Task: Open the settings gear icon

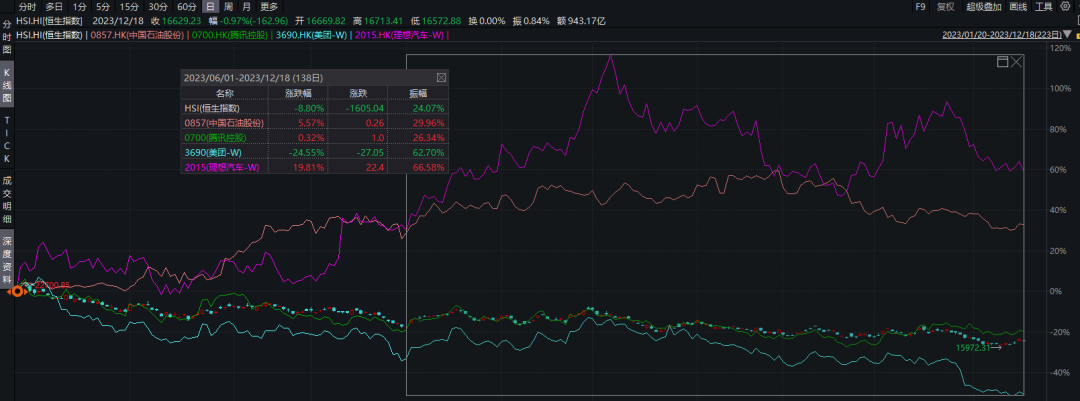Action: pos(1066,7)
